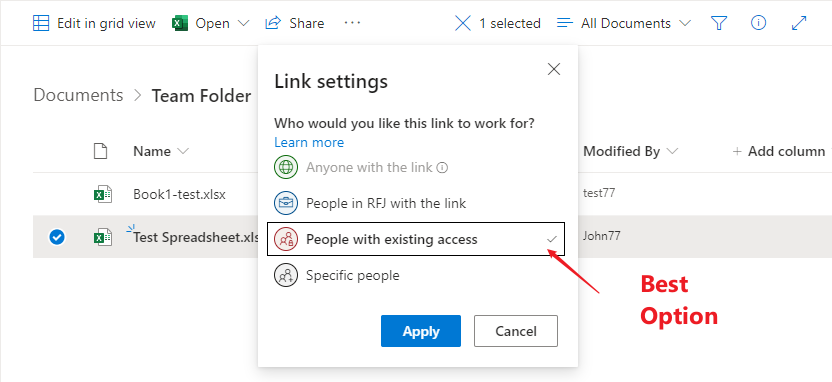Click the expand to full screen icon

(x=799, y=23)
